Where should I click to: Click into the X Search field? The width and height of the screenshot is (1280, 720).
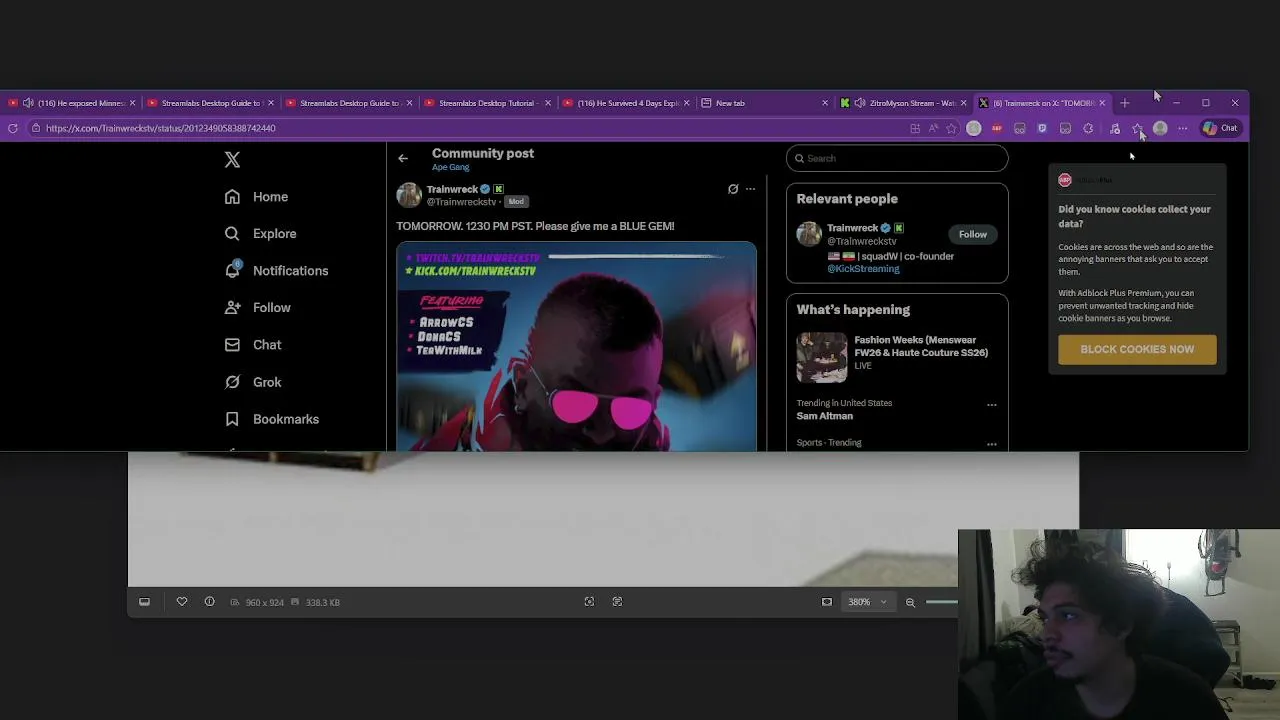point(897,158)
